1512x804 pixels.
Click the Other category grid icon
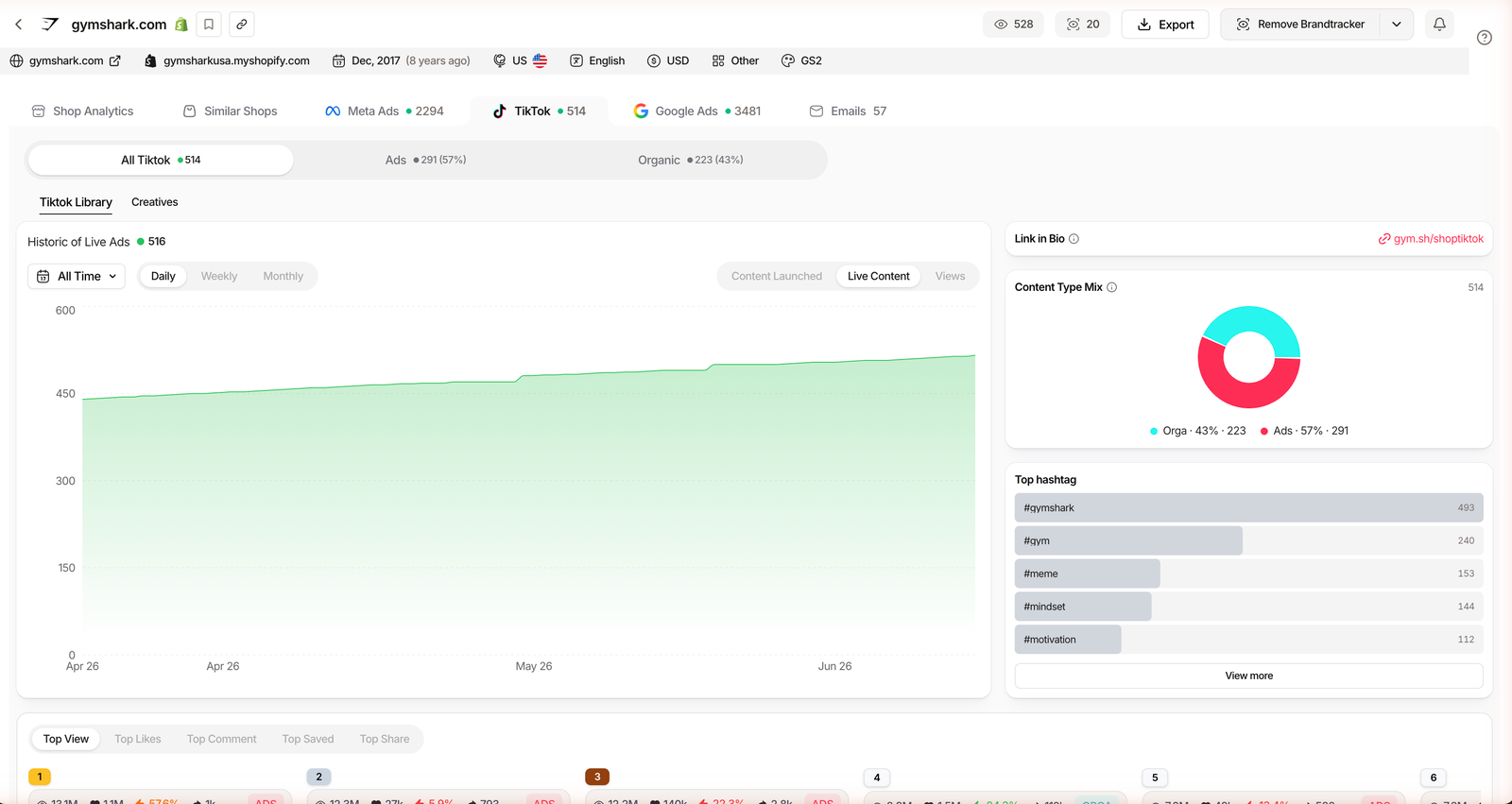718,60
